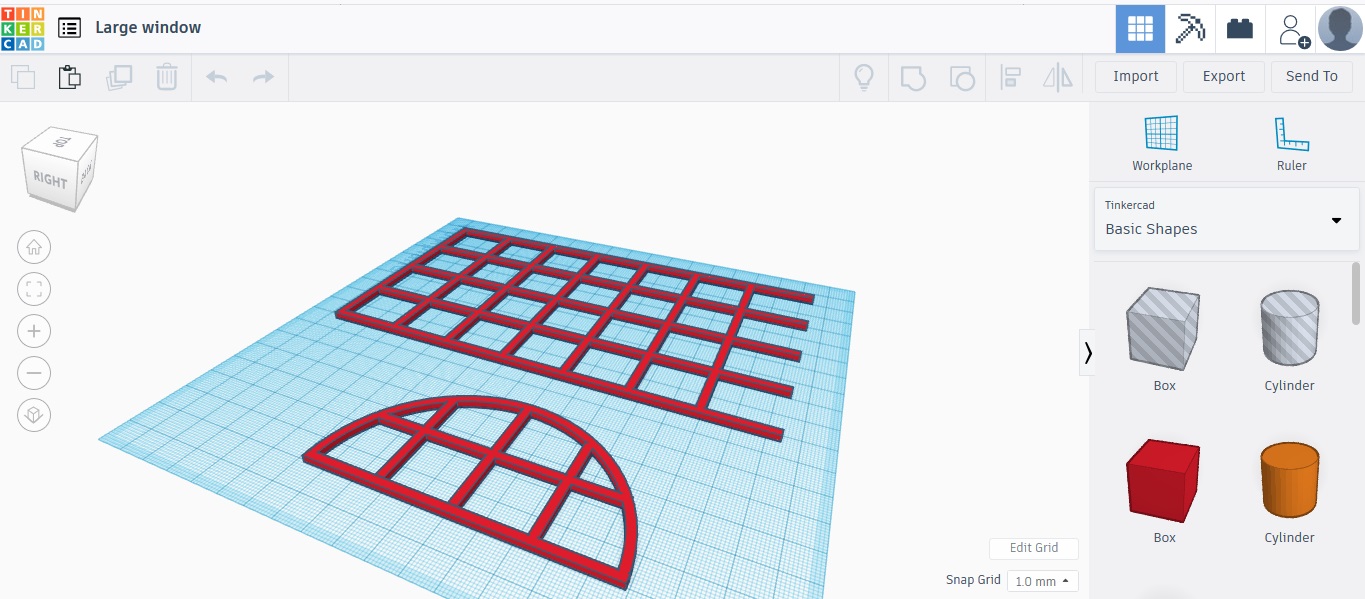This screenshot has width=1365, height=599.
Task: Click the Fit all in view button
Action: coord(34,289)
